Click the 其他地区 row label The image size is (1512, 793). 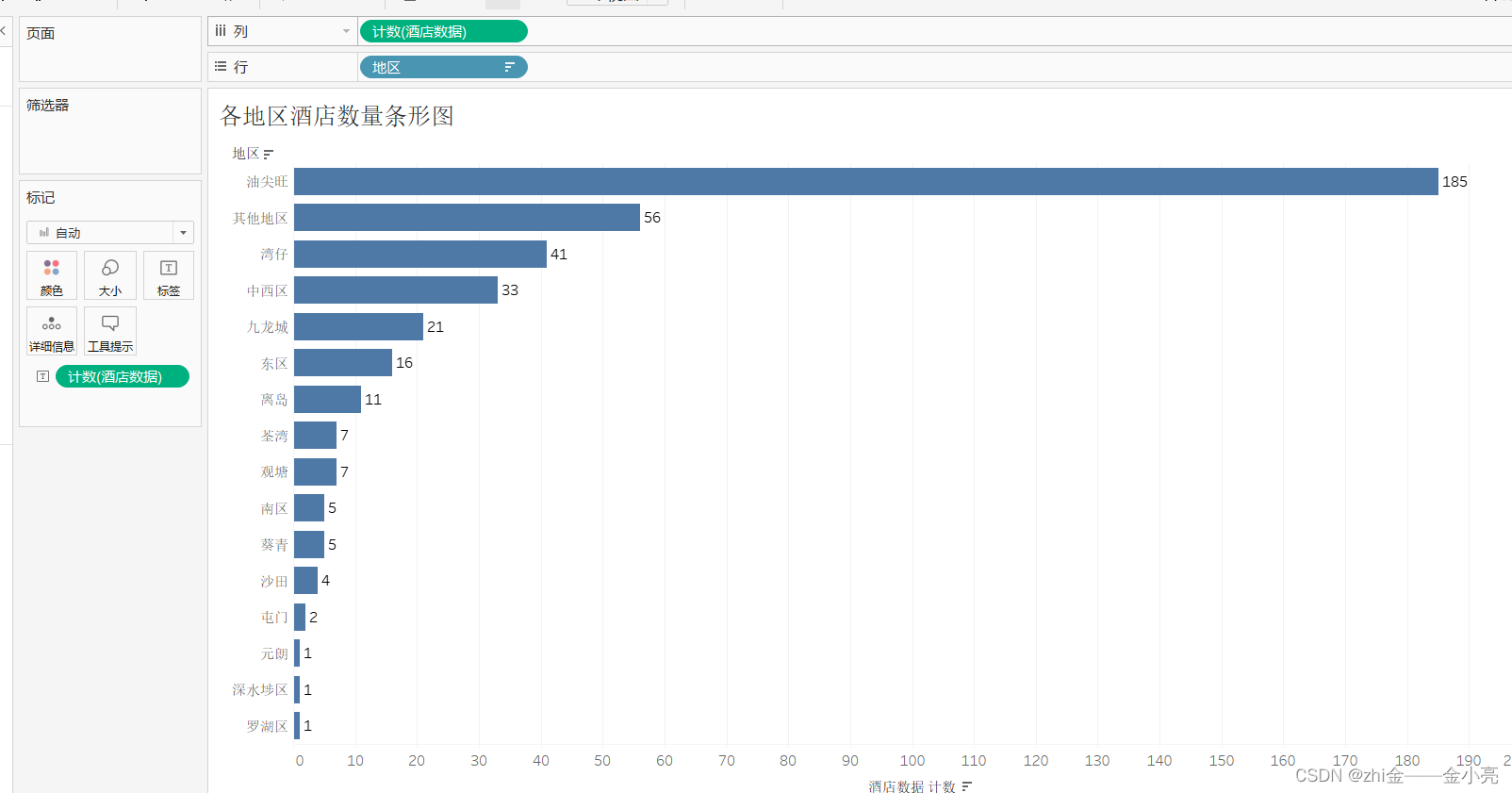[x=260, y=218]
